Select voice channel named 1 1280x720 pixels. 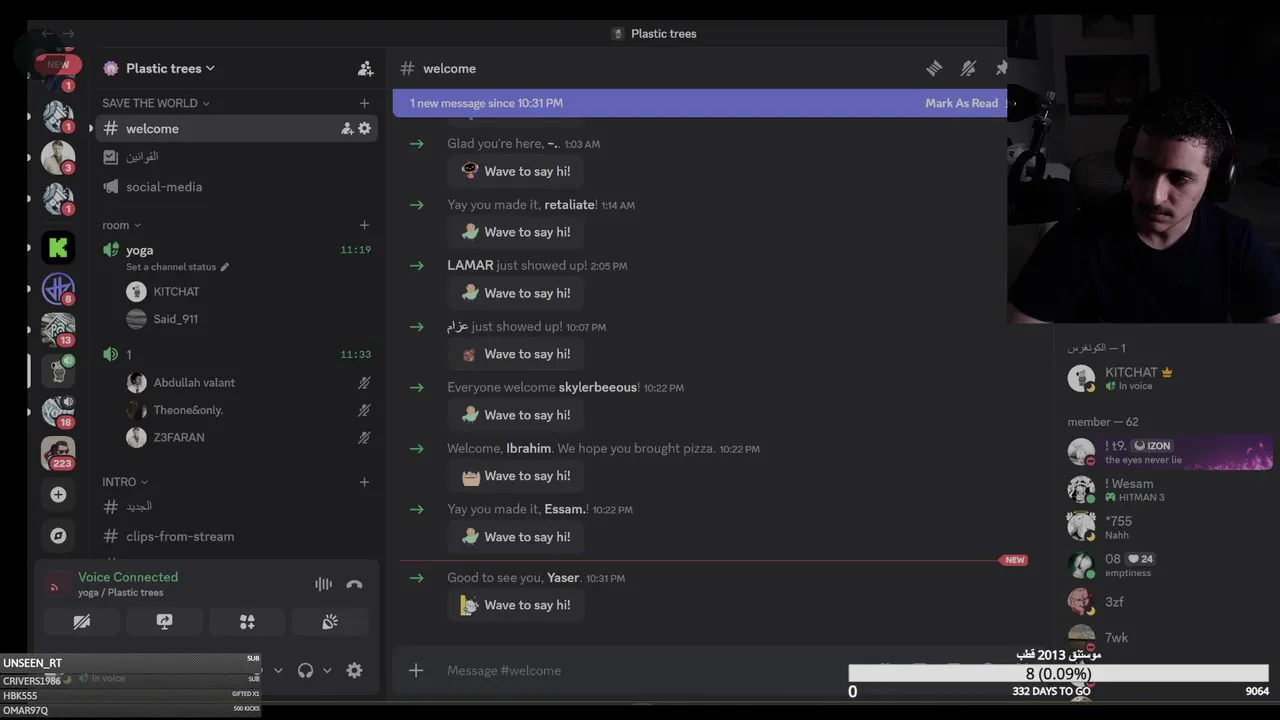[x=236, y=354]
